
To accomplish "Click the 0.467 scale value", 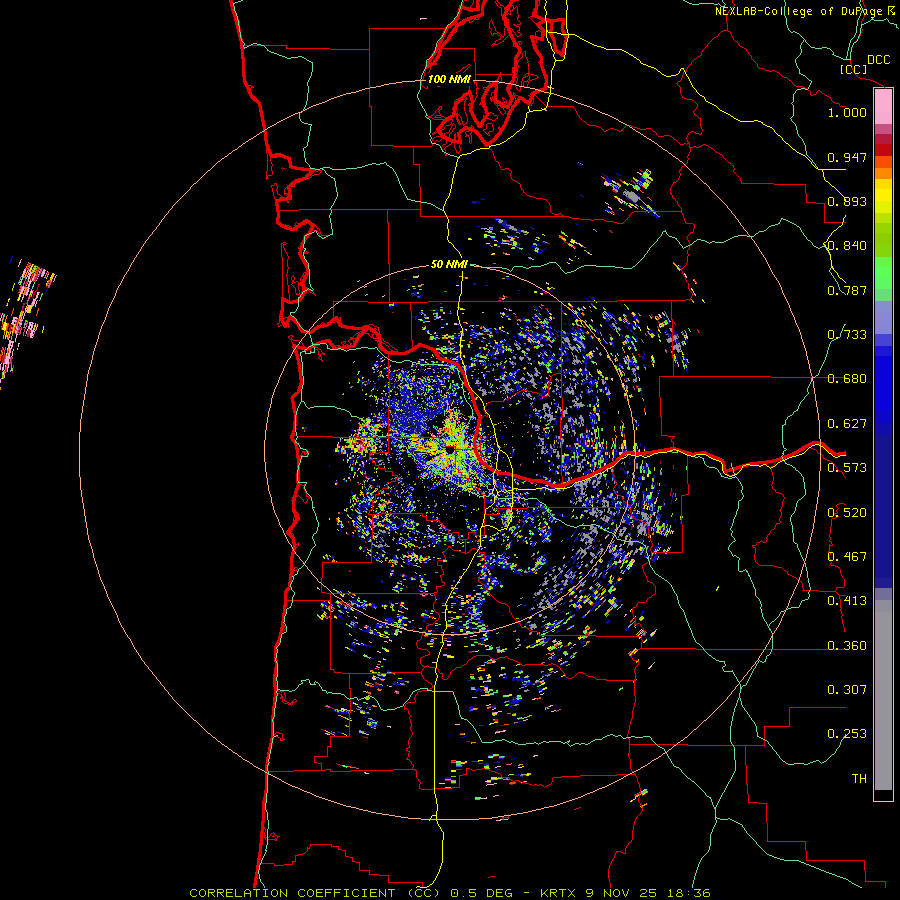I will click(x=847, y=557).
